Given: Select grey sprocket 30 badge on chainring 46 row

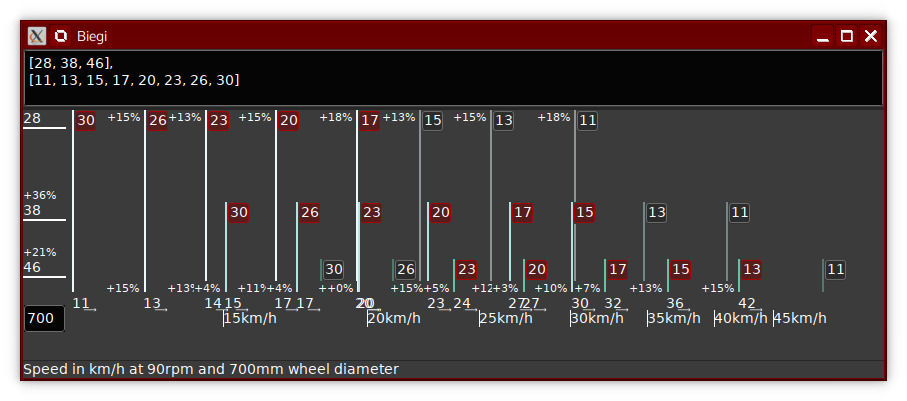Looking at the screenshot, I should 334,269.
